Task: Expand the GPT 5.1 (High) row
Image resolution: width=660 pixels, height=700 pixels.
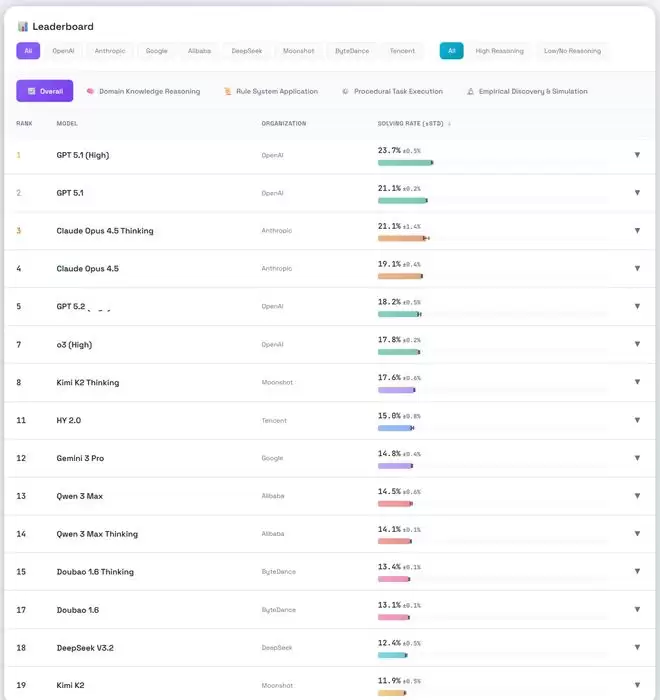Action: point(637,155)
